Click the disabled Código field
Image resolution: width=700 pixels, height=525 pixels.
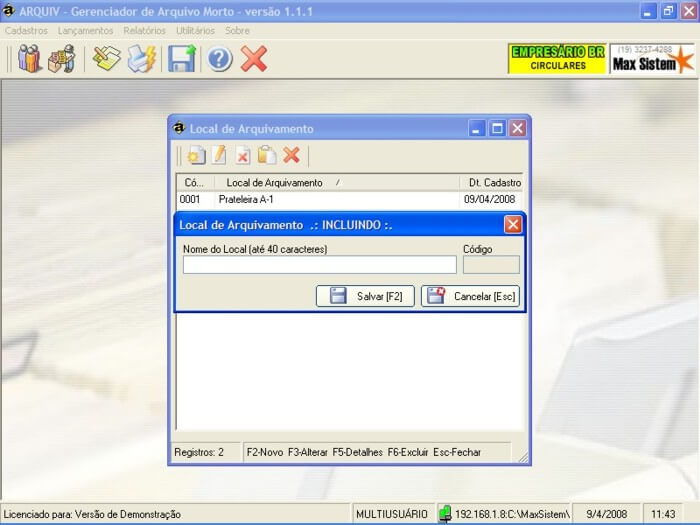point(491,265)
